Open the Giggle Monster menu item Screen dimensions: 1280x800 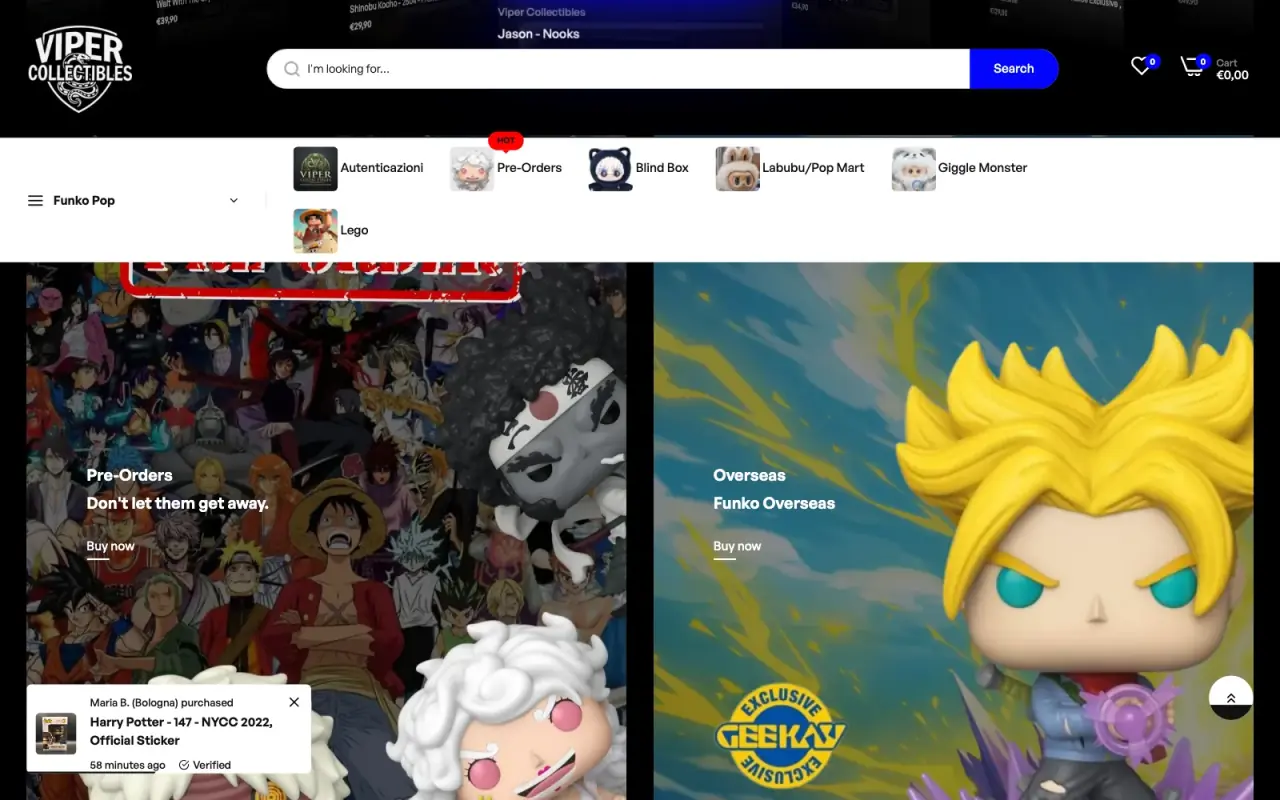tap(982, 168)
